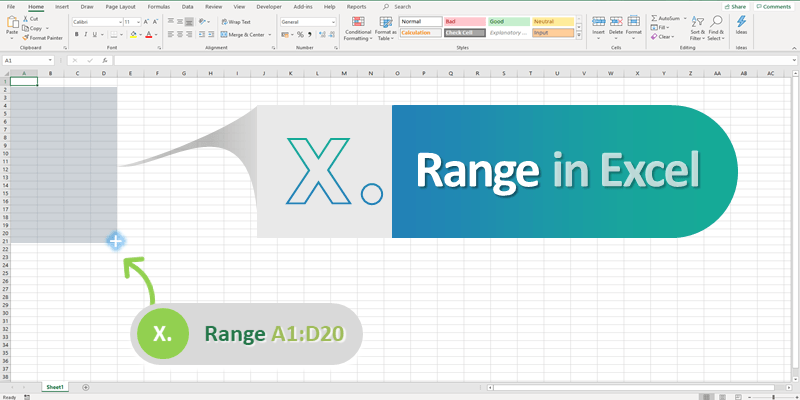Toggle Bold formatting

(77, 35)
